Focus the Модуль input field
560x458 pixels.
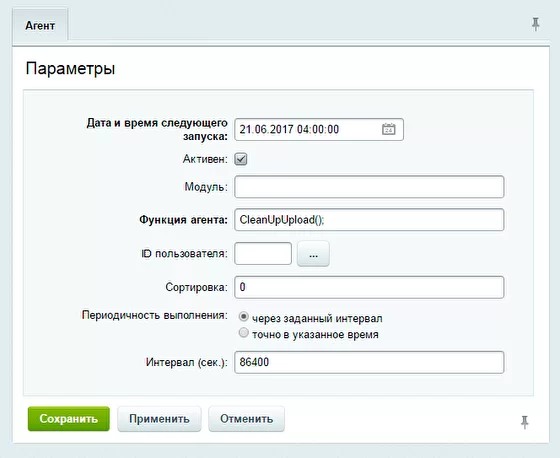(369, 187)
